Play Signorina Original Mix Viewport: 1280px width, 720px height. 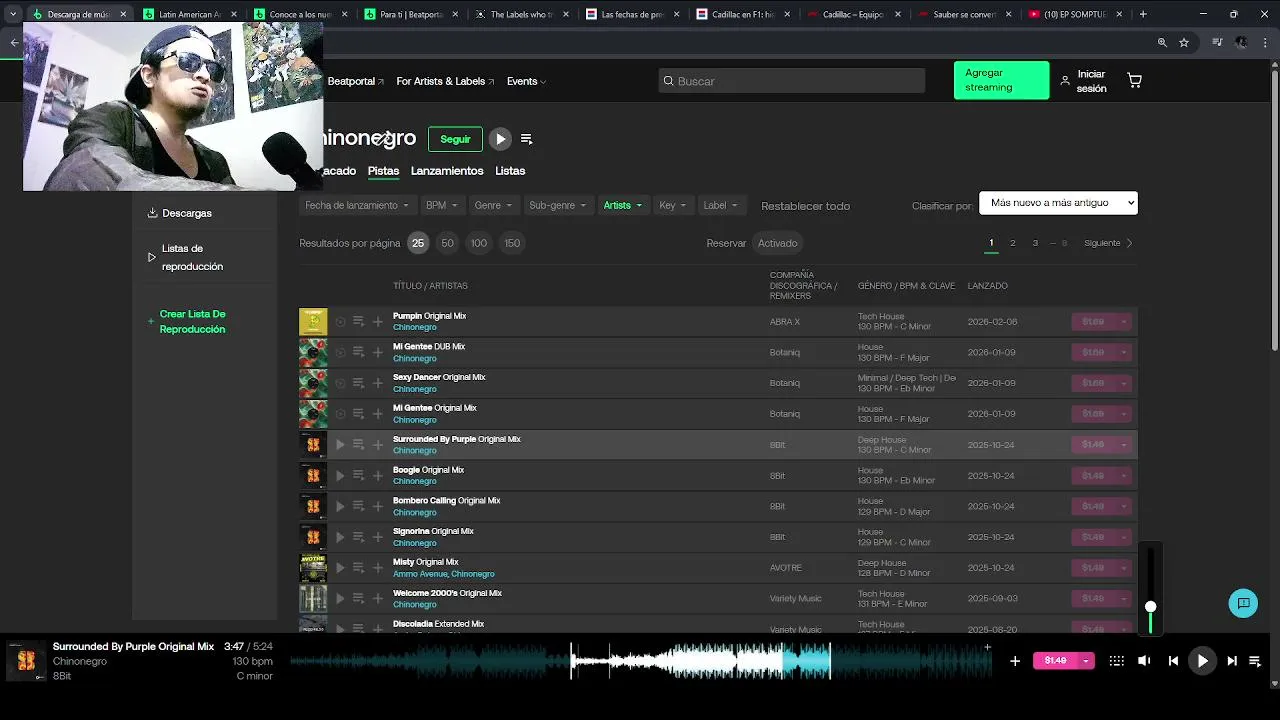click(340, 537)
